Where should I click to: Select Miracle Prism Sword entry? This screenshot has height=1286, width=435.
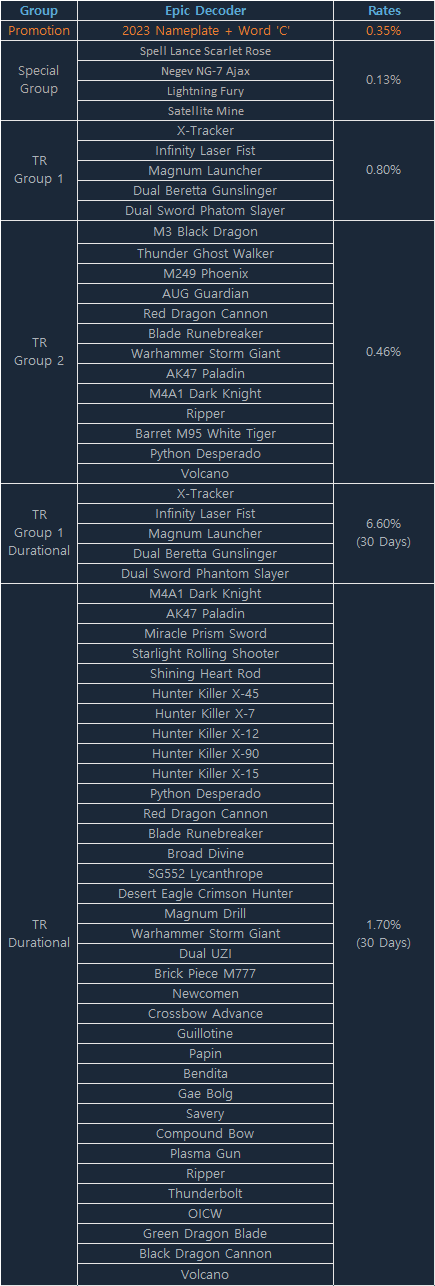coord(205,634)
